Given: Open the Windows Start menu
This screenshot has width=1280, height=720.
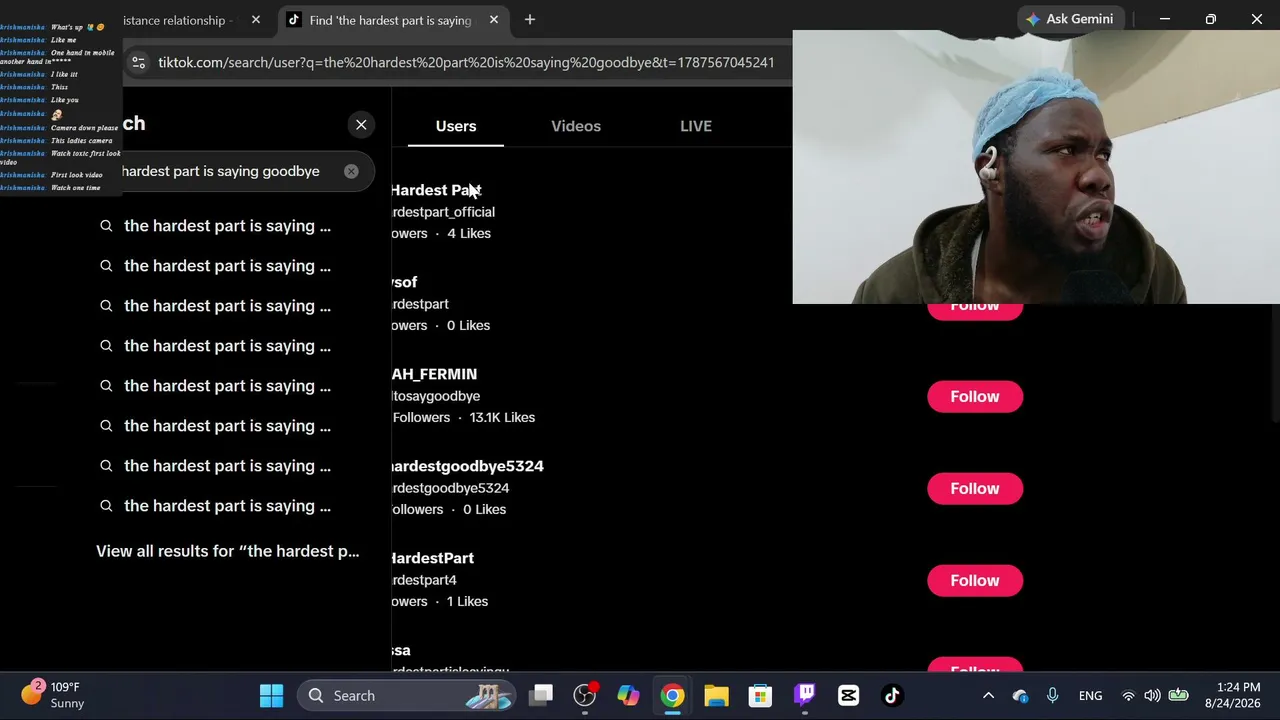Looking at the screenshot, I should (271, 696).
